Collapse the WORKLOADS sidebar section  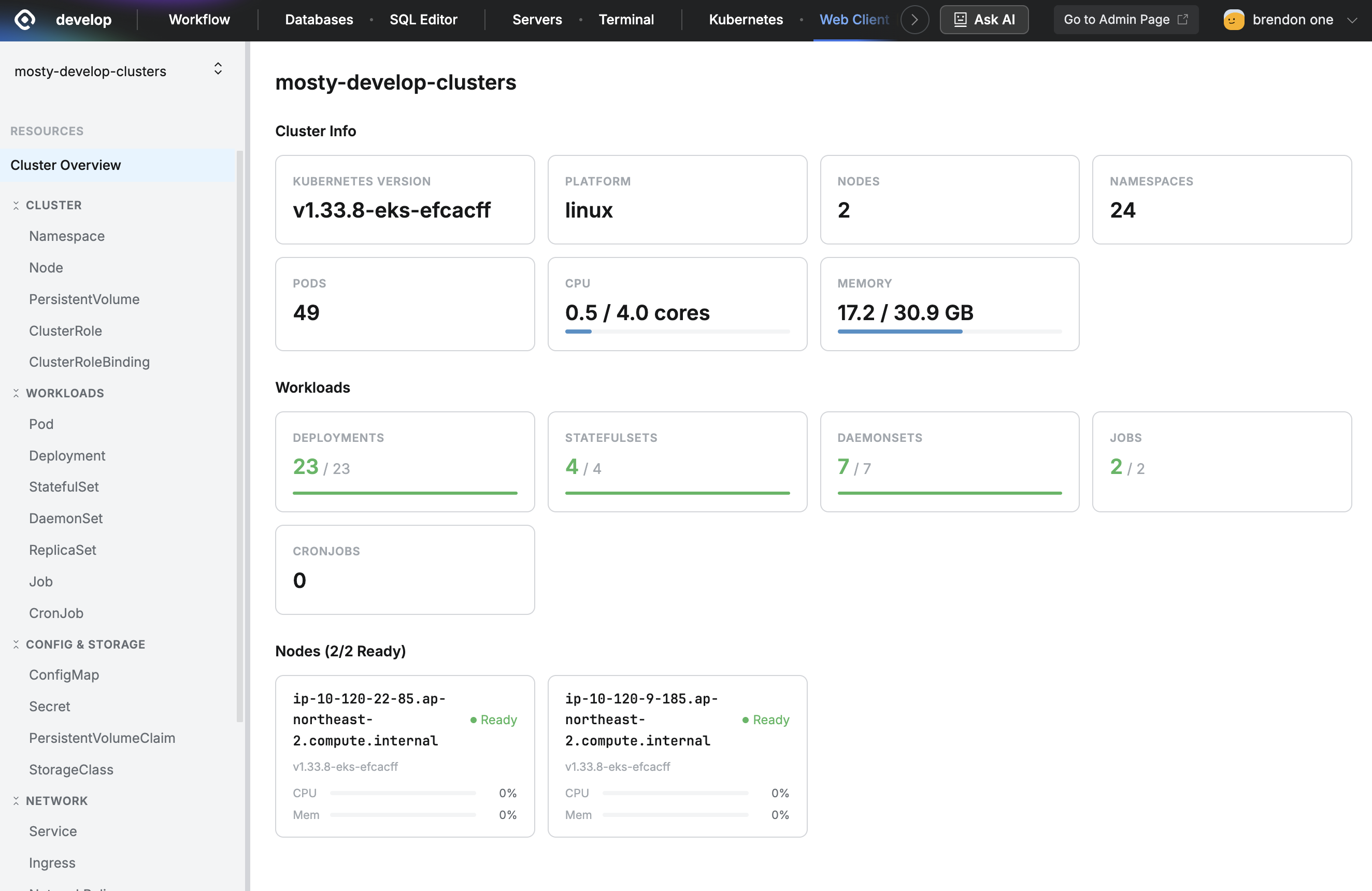(16, 393)
